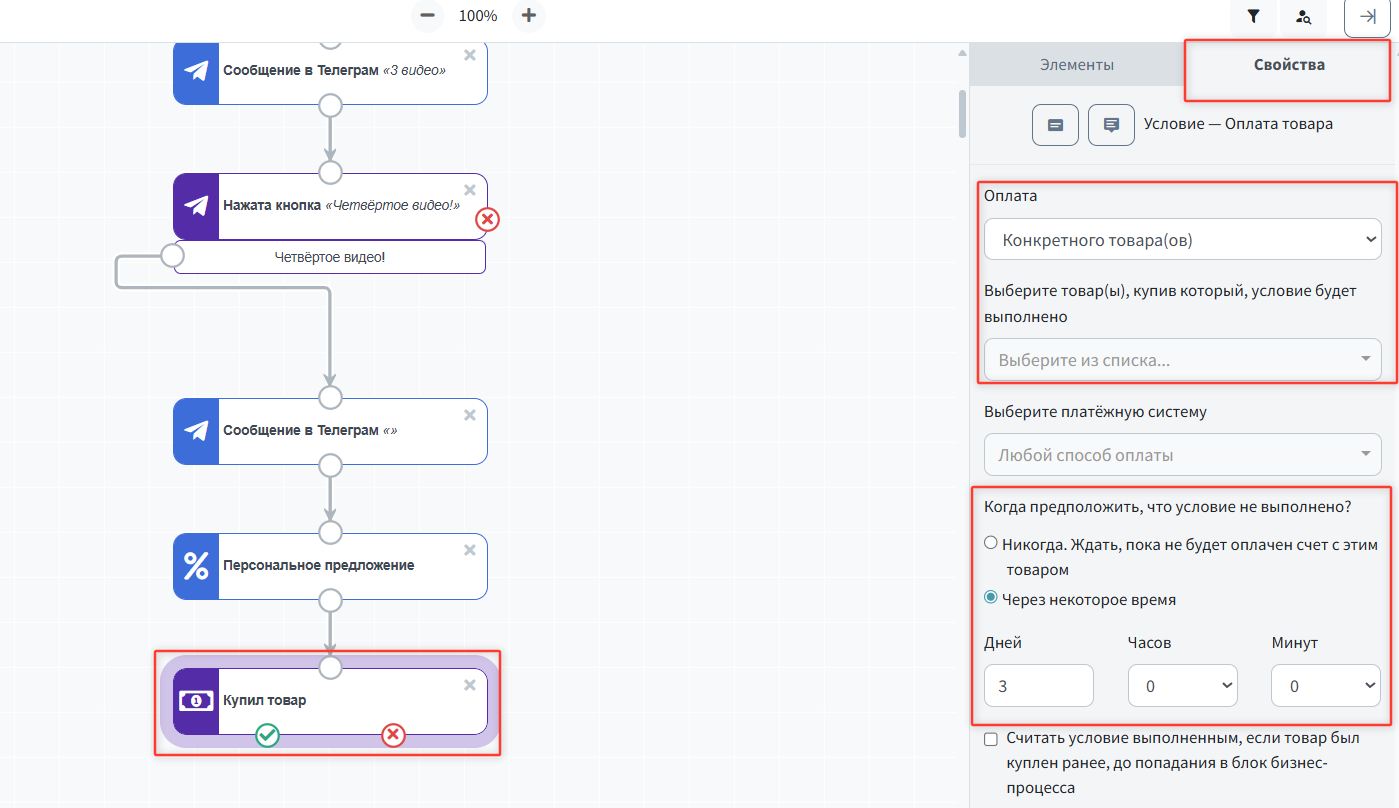The image size is (1399, 808).
Task: Remove the «Персональное предложение» block
Action: tap(470, 550)
